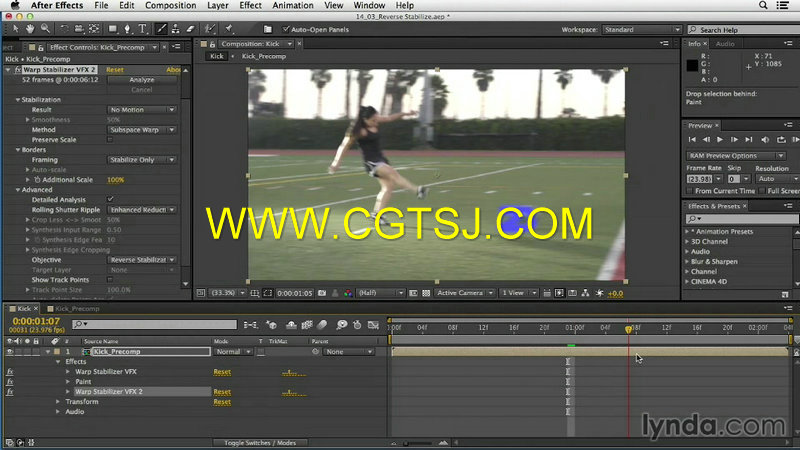Open the Graph Editor timeline icon
Image resolution: width=800 pixels, height=450 pixels.
click(x=373, y=324)
